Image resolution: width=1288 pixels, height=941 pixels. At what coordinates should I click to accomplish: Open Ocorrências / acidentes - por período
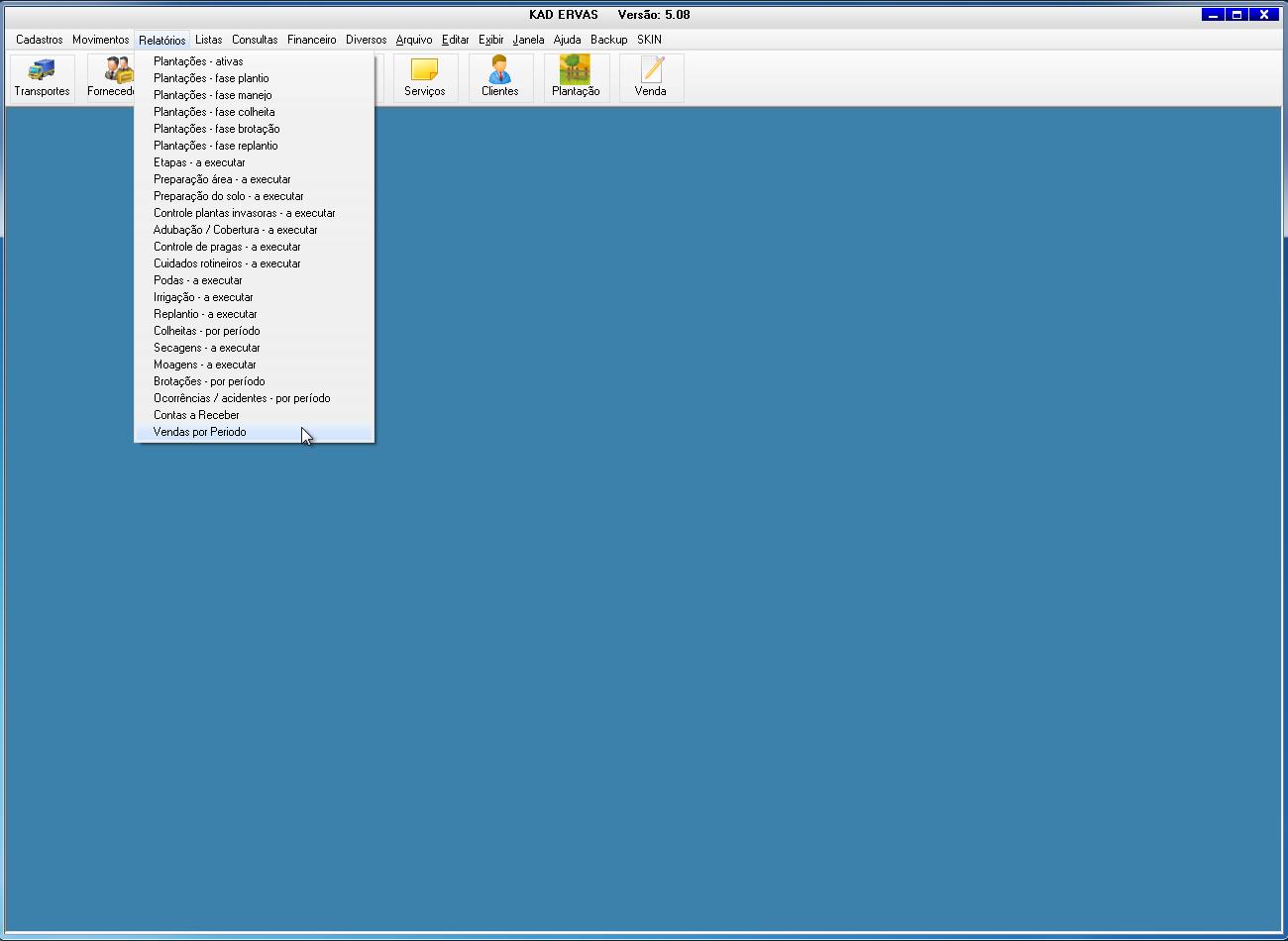pos(255,398)
